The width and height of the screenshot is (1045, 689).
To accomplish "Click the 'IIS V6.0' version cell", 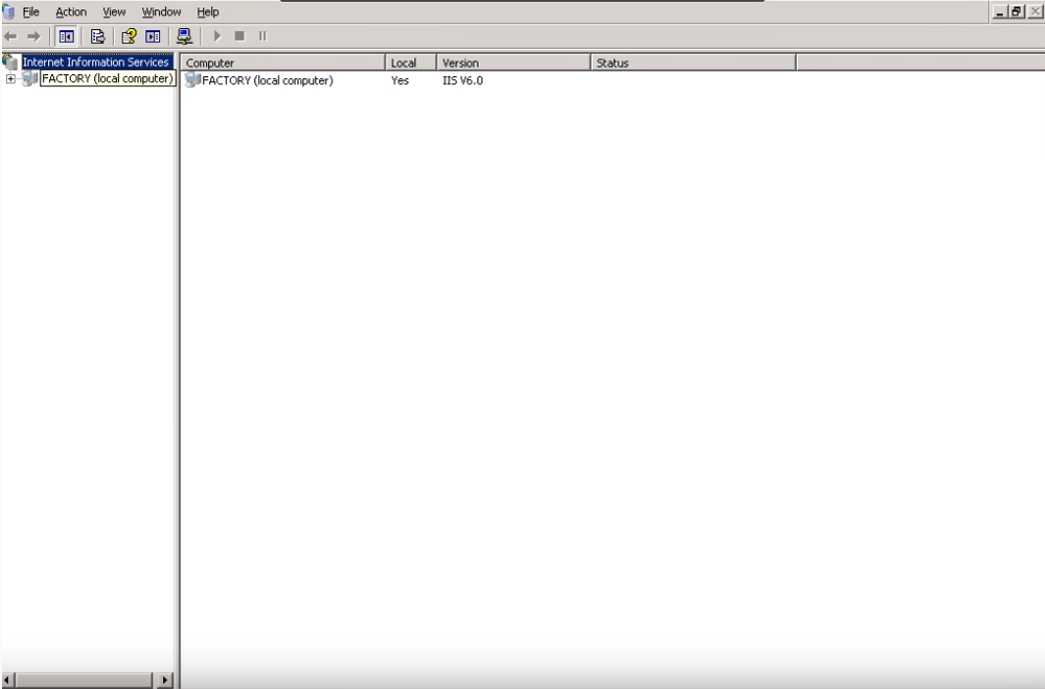I will tap(463, 81).
